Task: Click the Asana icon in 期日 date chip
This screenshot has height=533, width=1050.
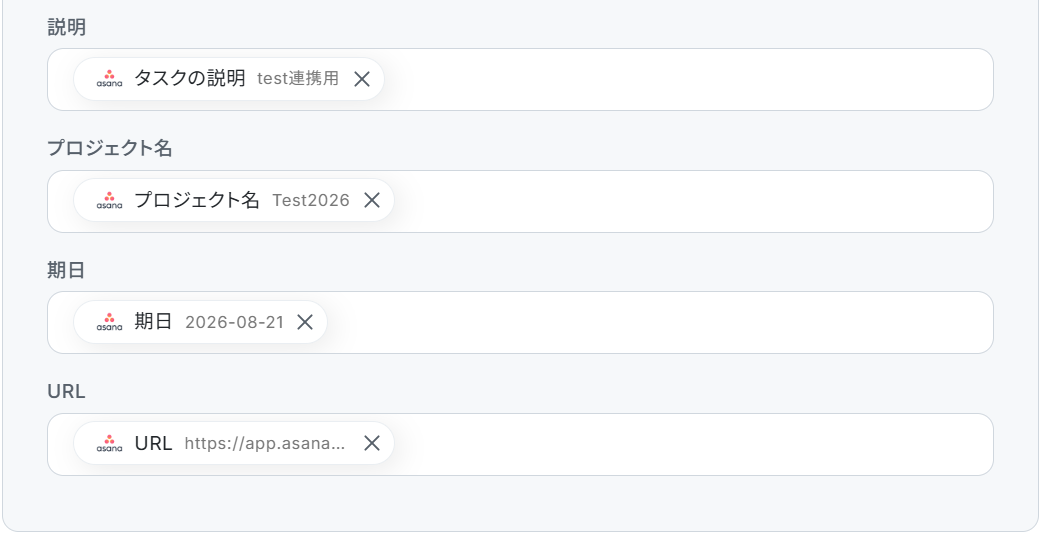Action: coord(109,322)
